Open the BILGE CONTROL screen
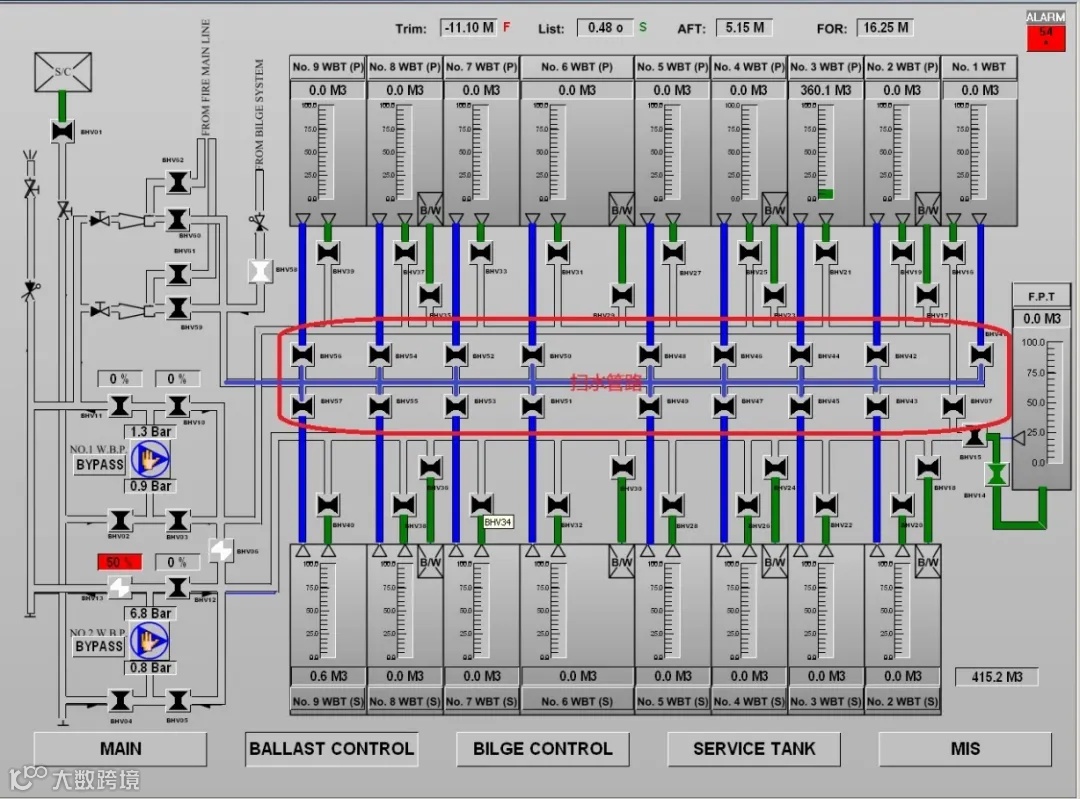The image size is (1080, 799). (x=543, y=749)
